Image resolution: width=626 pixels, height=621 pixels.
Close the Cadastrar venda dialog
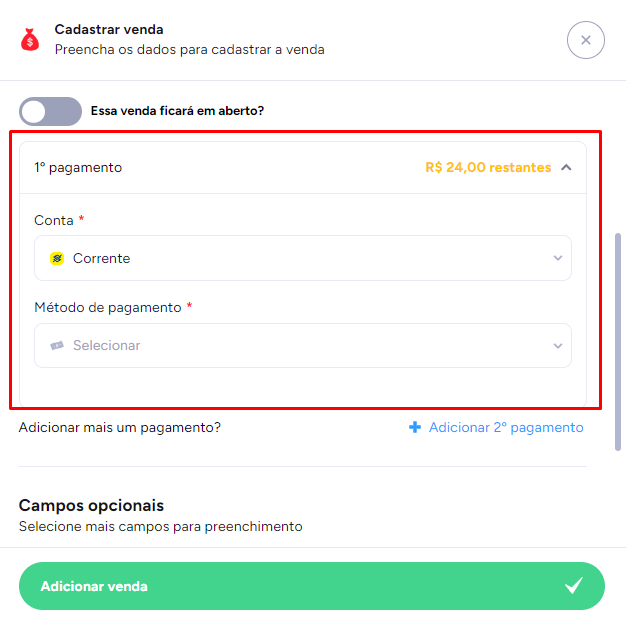coord(585,40)
